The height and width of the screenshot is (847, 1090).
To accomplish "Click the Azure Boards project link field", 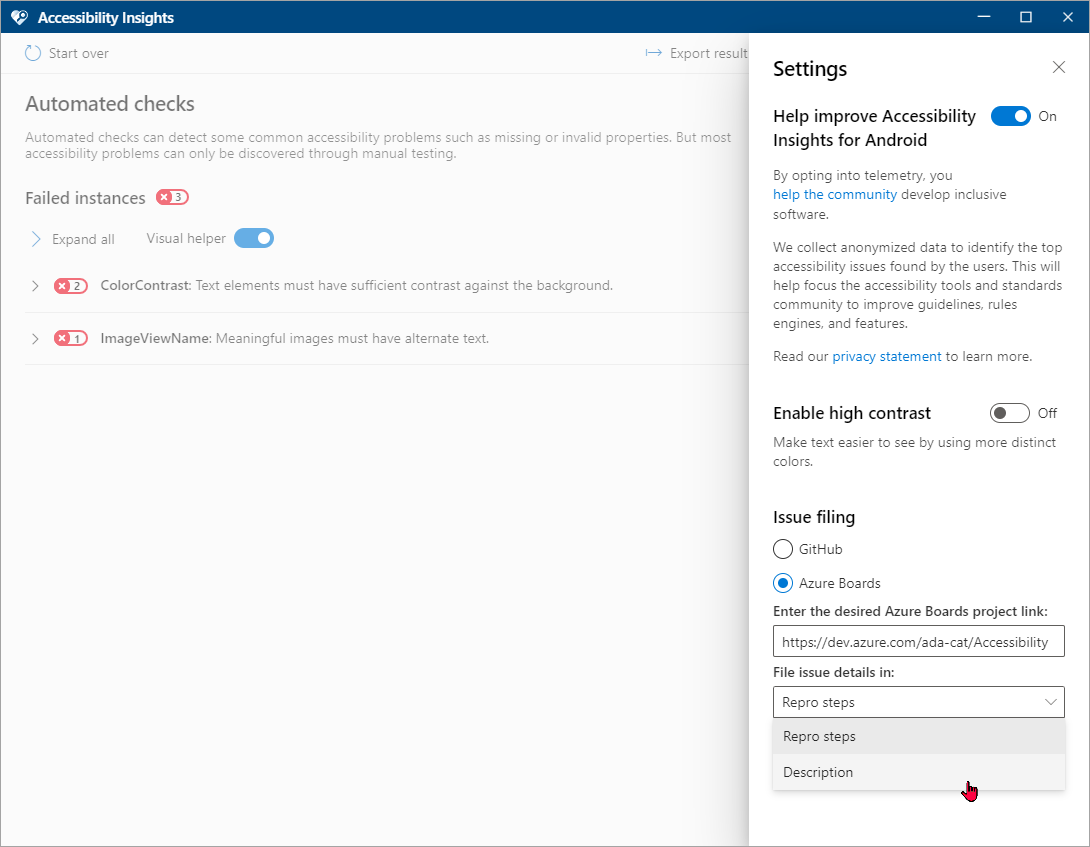I will pos(918,641).
